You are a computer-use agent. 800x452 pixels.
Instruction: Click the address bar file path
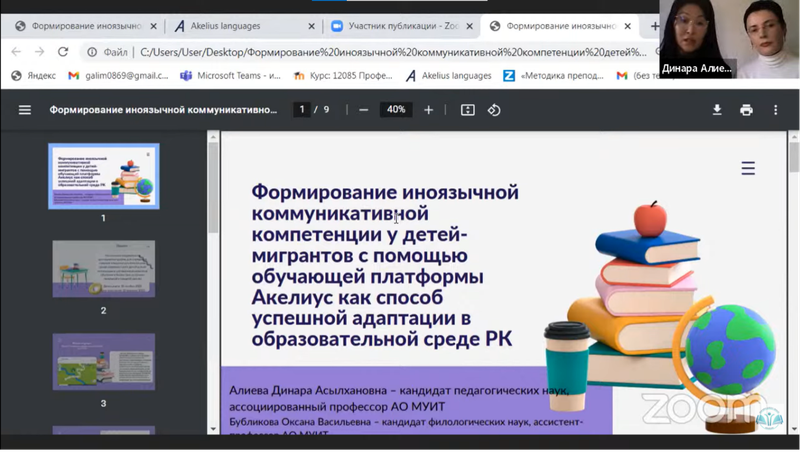click(x=393, y=52)
